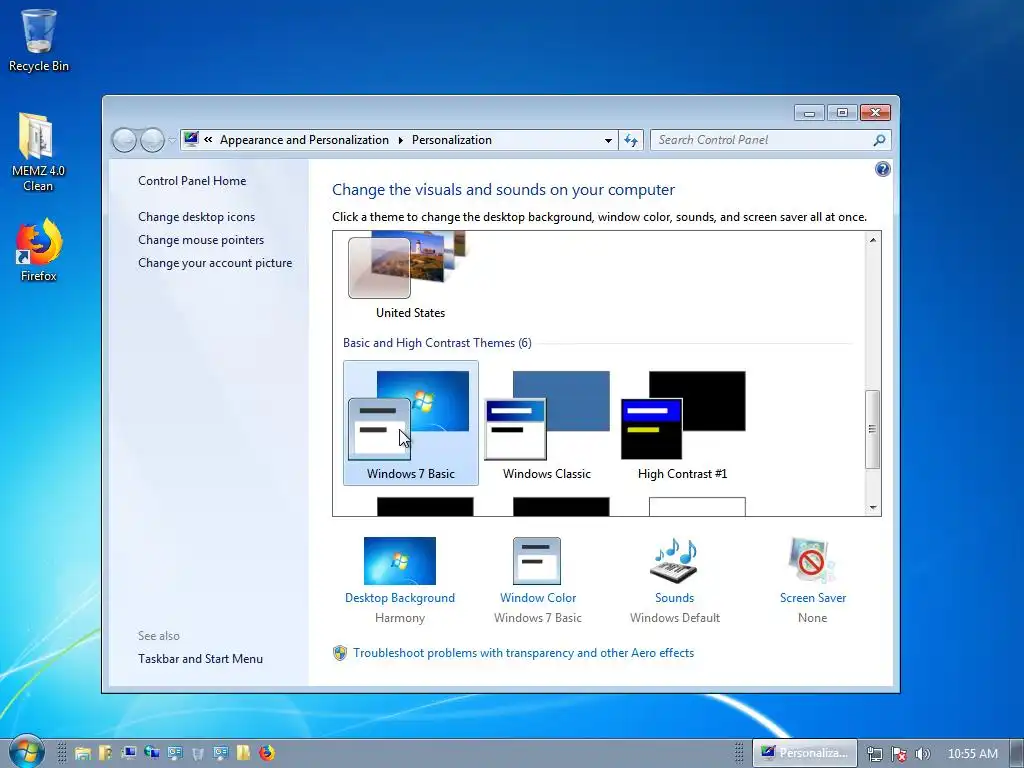Open the address bar history dropdown
1024x768 pixels.
(x=608, y=140)
